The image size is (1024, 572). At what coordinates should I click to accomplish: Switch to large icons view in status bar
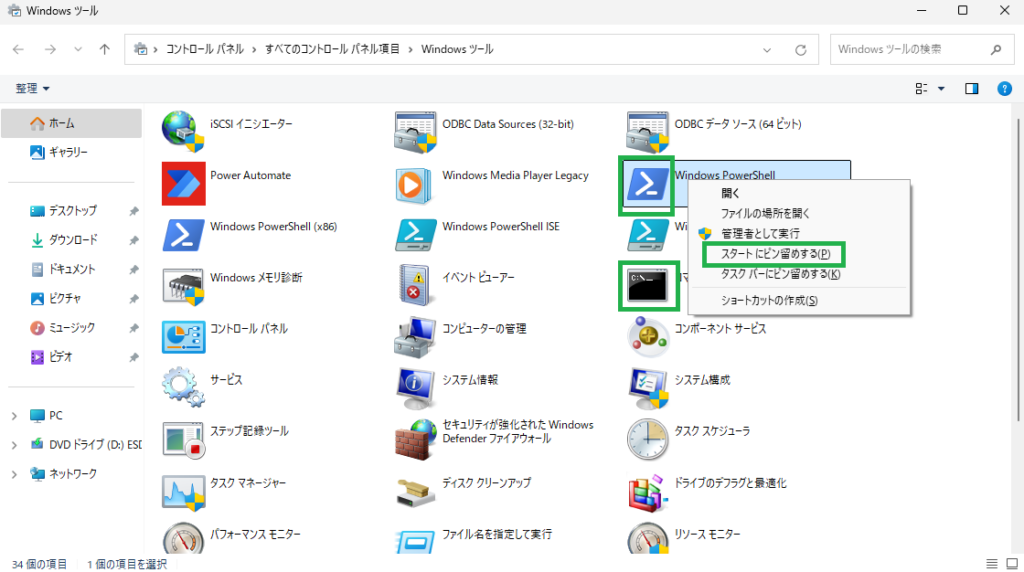coord(1012,564)
